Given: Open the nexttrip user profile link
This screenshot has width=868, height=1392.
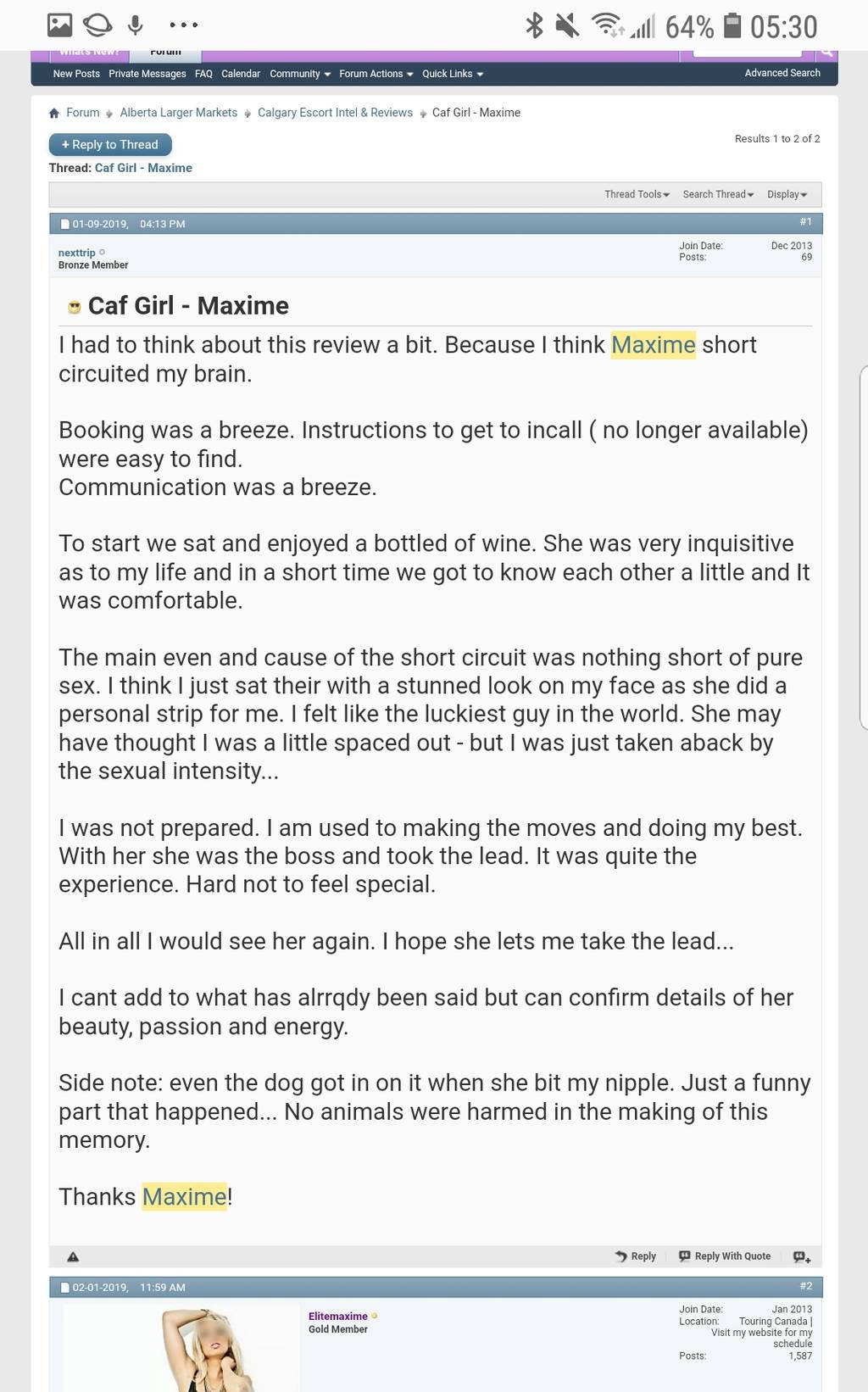Looking at the screenshot, I should [76, 253].
